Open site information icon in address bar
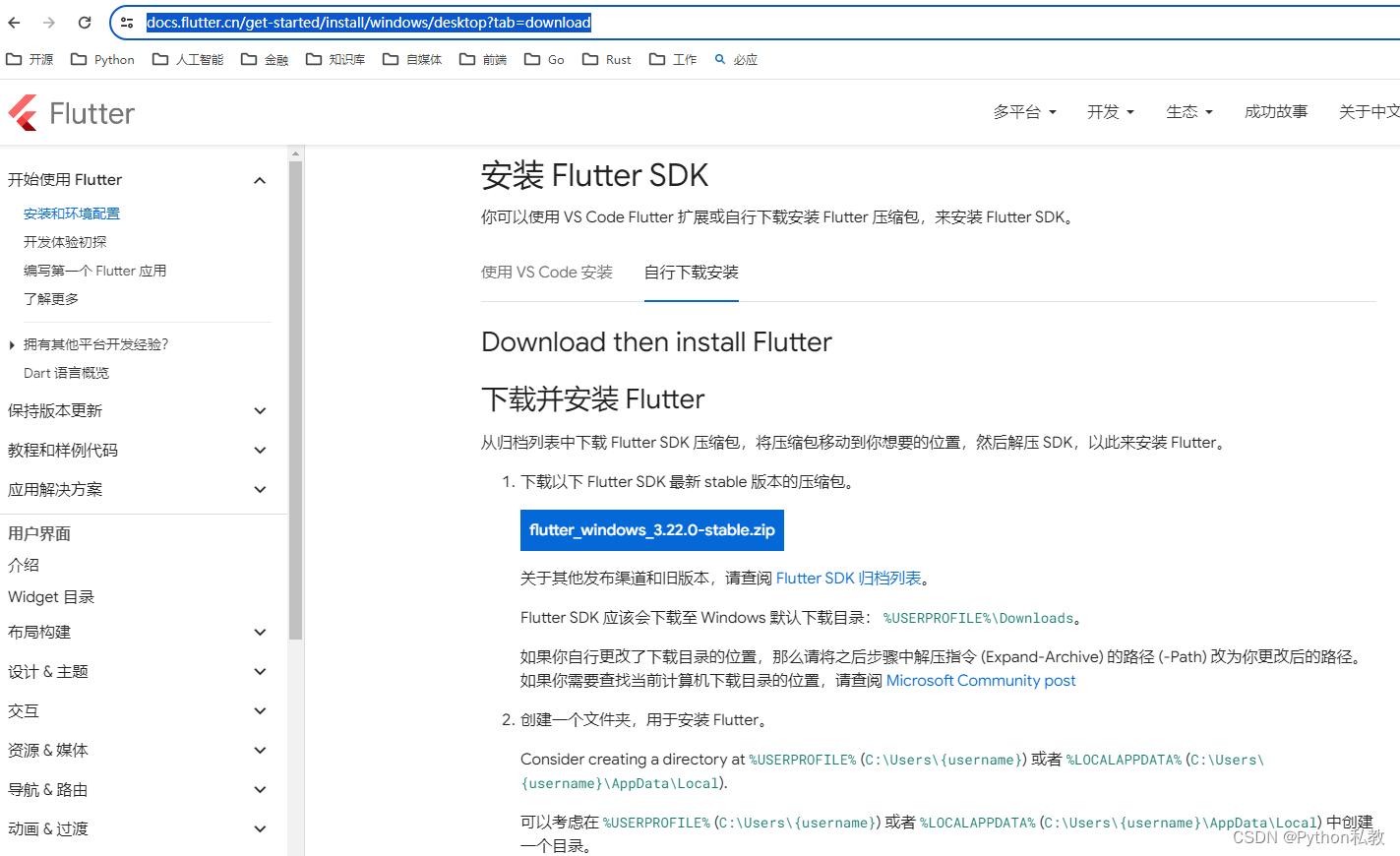The image size is (1400, 856). coord(127,23)
